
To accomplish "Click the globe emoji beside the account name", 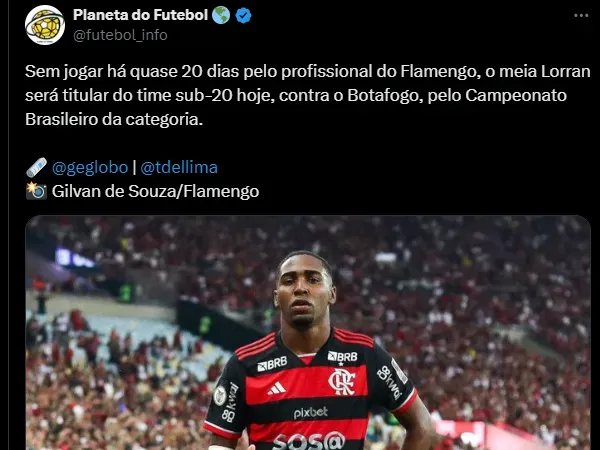I will tap(221, 15).
